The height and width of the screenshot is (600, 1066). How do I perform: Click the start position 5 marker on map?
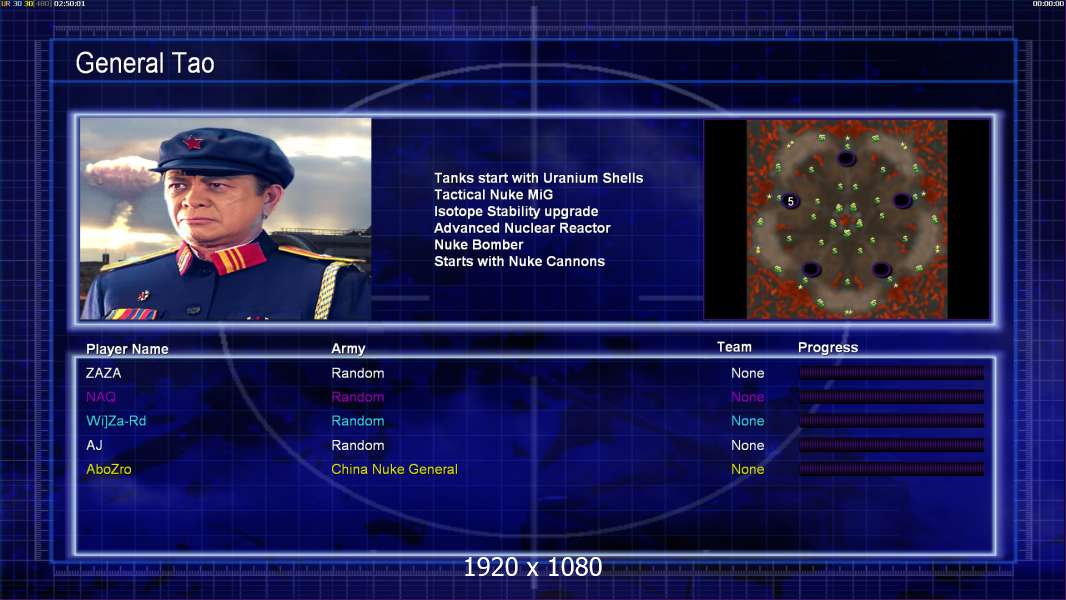790,201
